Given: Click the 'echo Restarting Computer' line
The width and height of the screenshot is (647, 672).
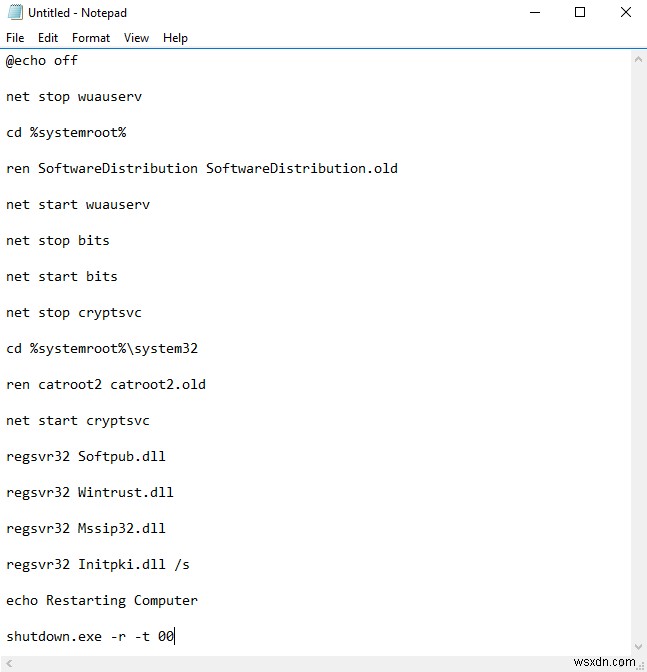Looking at the screenshot, I should tap(102, 600).
